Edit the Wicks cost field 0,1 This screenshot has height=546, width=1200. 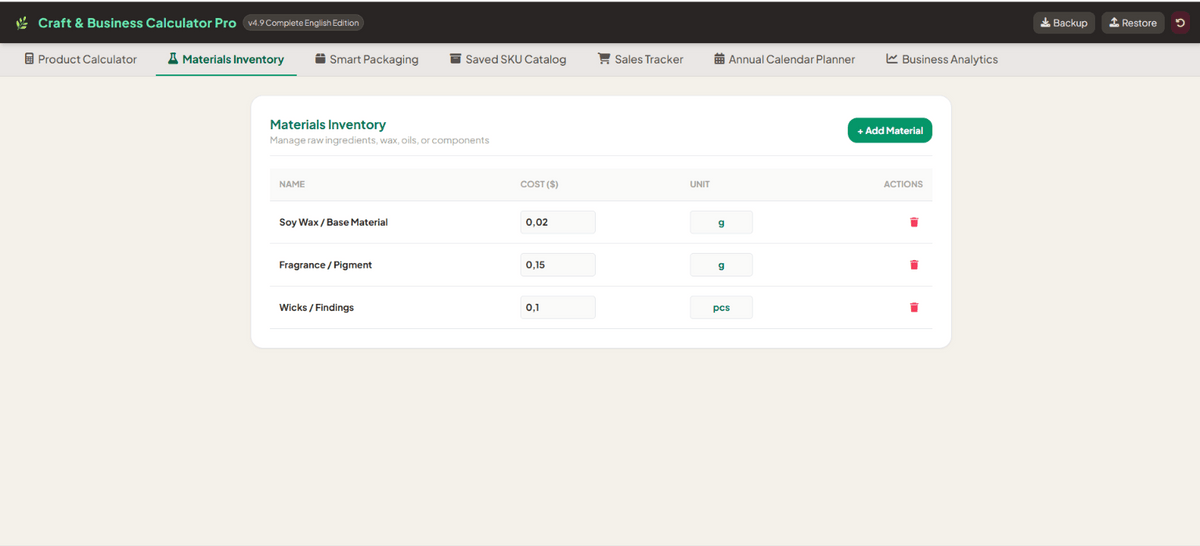(x=558, y=307)
